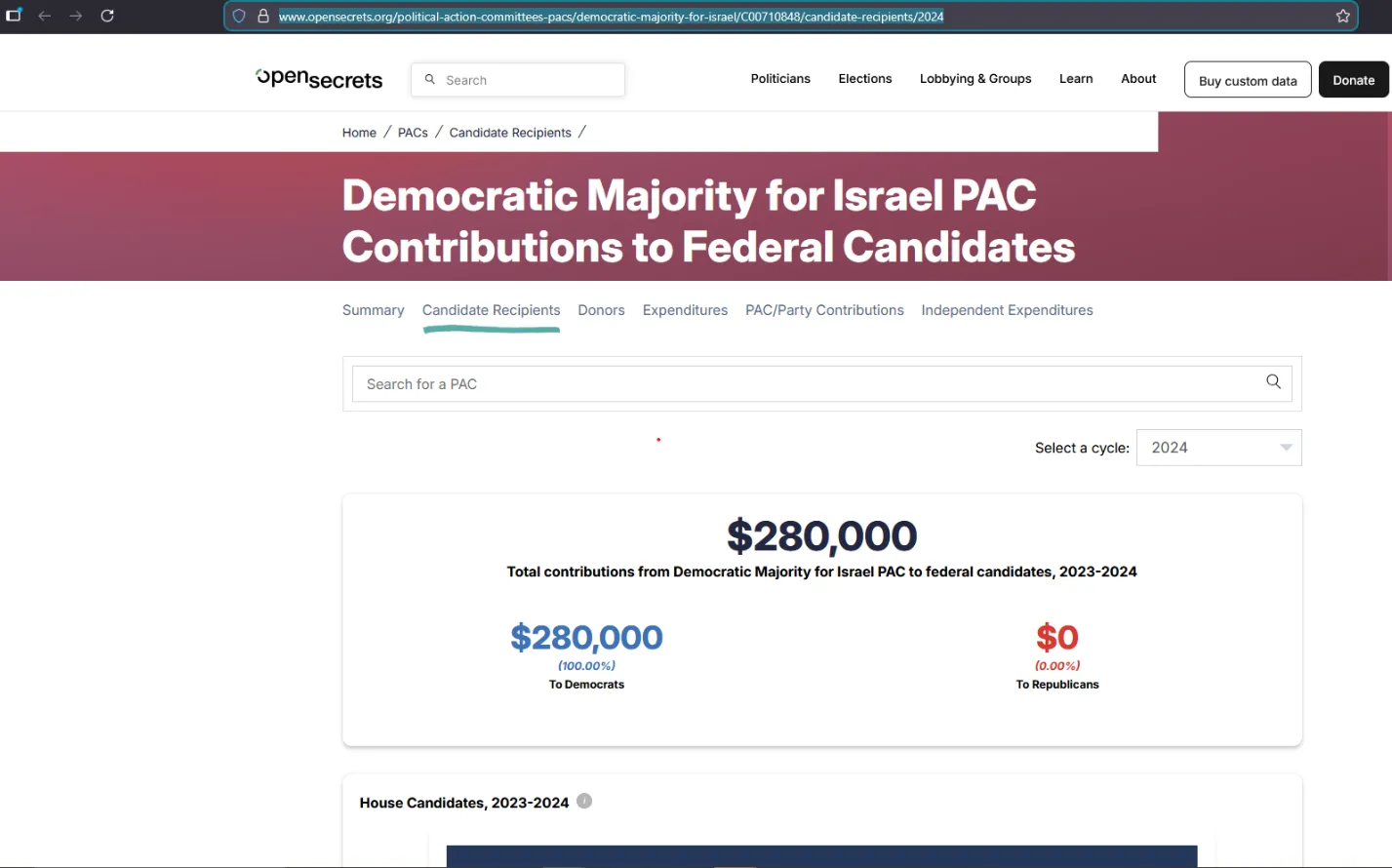
Task: Click the OpenSecrets logo
Action: [x=319, y=79]
